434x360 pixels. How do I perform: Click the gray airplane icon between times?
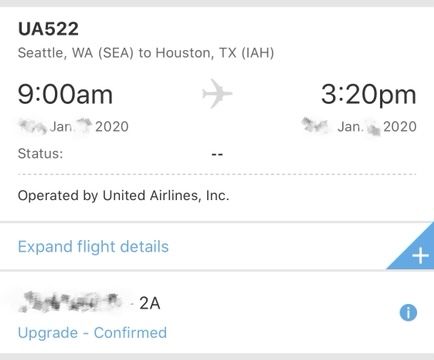tap(217, 94)
